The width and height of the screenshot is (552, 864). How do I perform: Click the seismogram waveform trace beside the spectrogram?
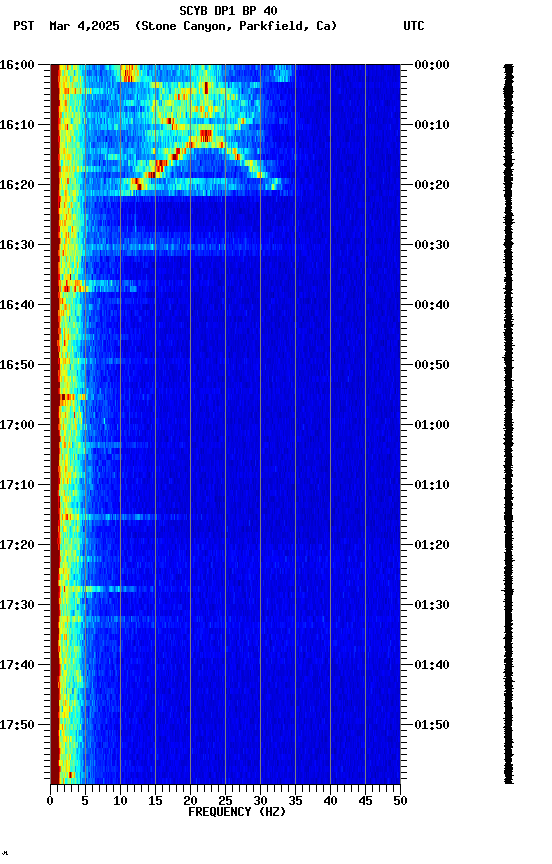coord(508,424)
